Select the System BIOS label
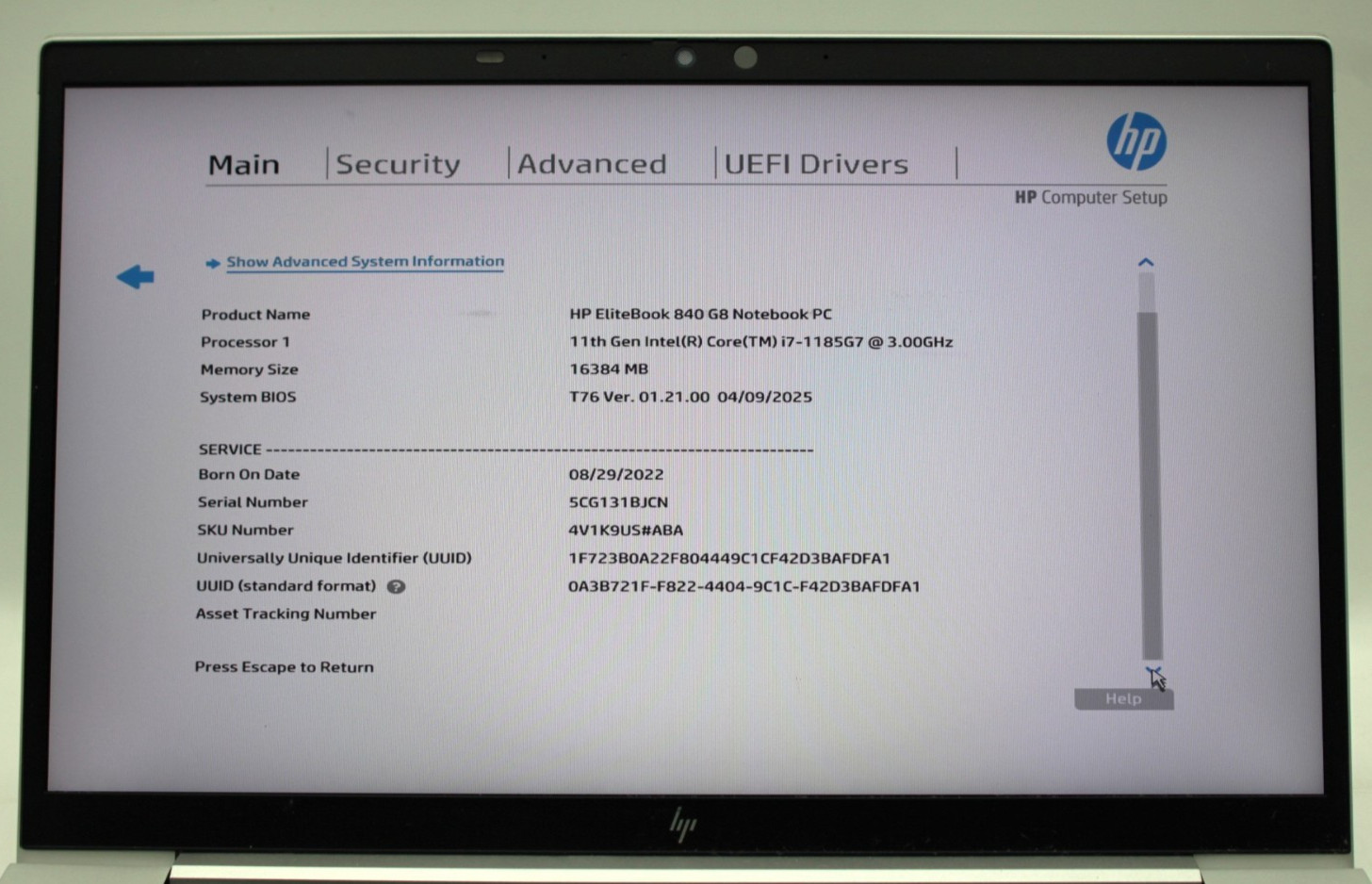Image resolution: width=1372 pixels, height=884 pixels. pos(248,397)
